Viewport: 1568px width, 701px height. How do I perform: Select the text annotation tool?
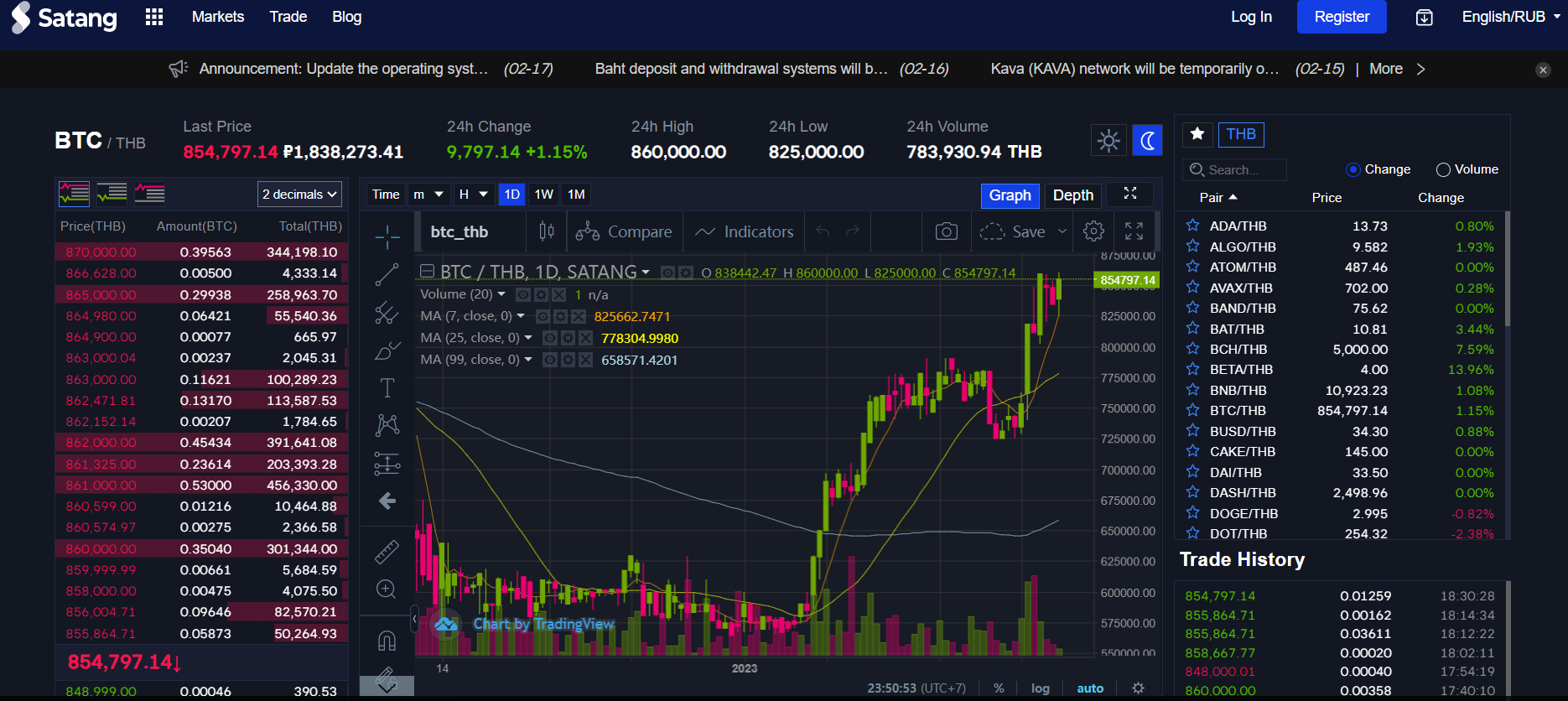(x=387, y=387)
